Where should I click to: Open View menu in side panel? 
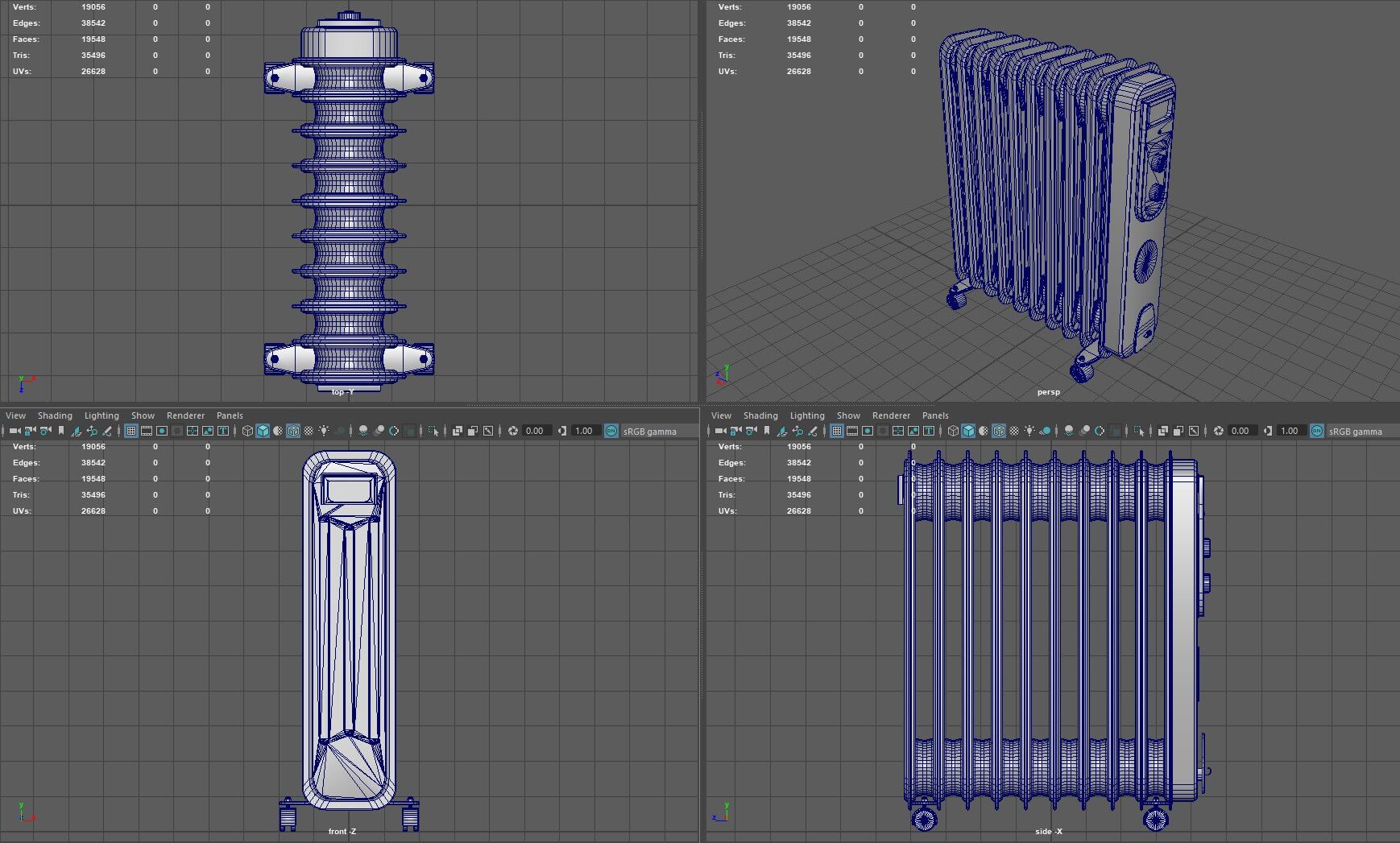coord(721,415)
